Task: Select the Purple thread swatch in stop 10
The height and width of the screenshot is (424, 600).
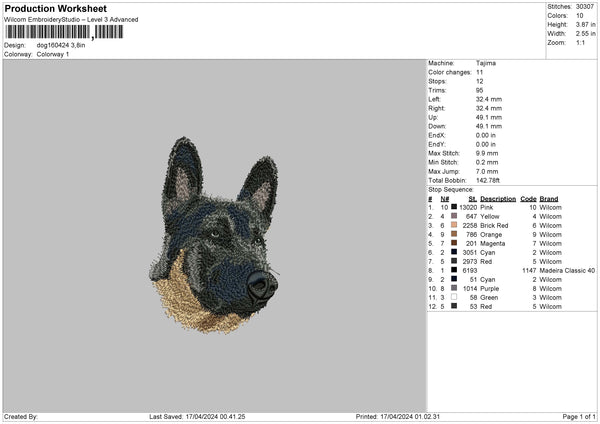Action: point(453,288)
